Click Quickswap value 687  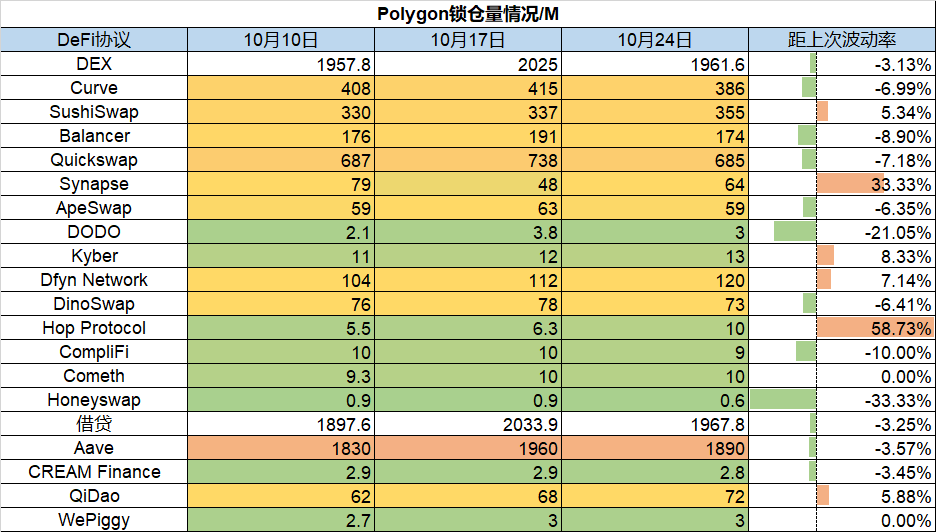[281, 160]
